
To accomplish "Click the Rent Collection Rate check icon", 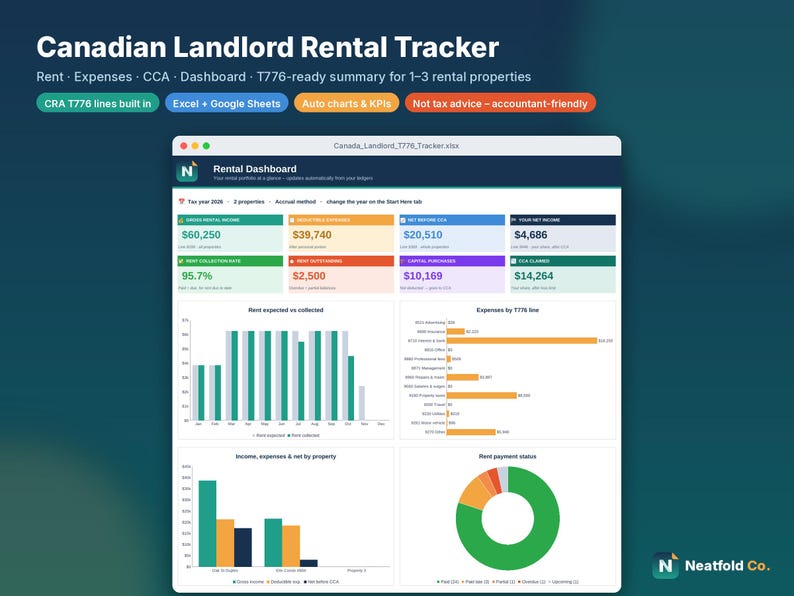I will click(x=181, y=261).
